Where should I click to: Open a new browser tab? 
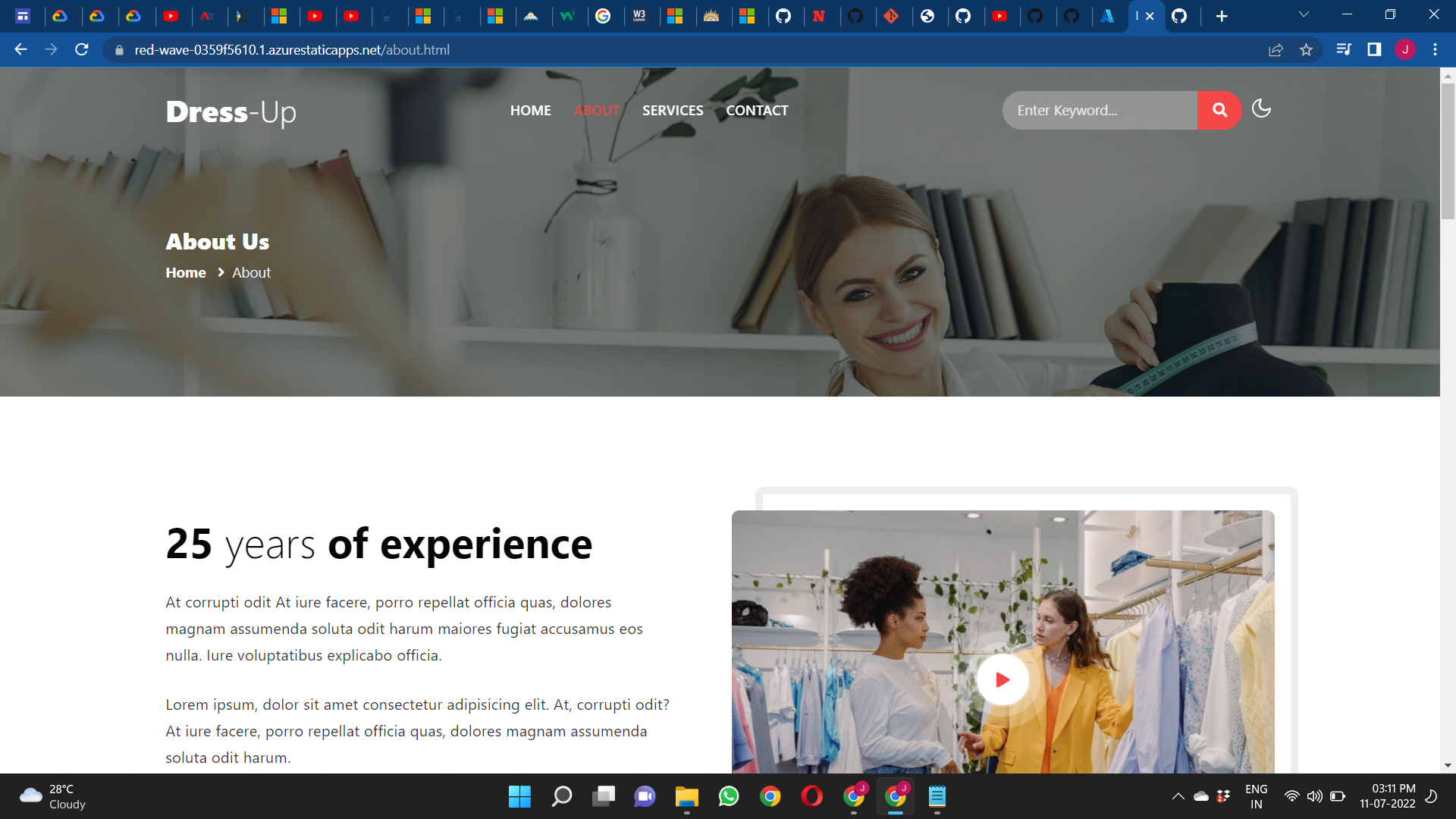coord(1222,16)
